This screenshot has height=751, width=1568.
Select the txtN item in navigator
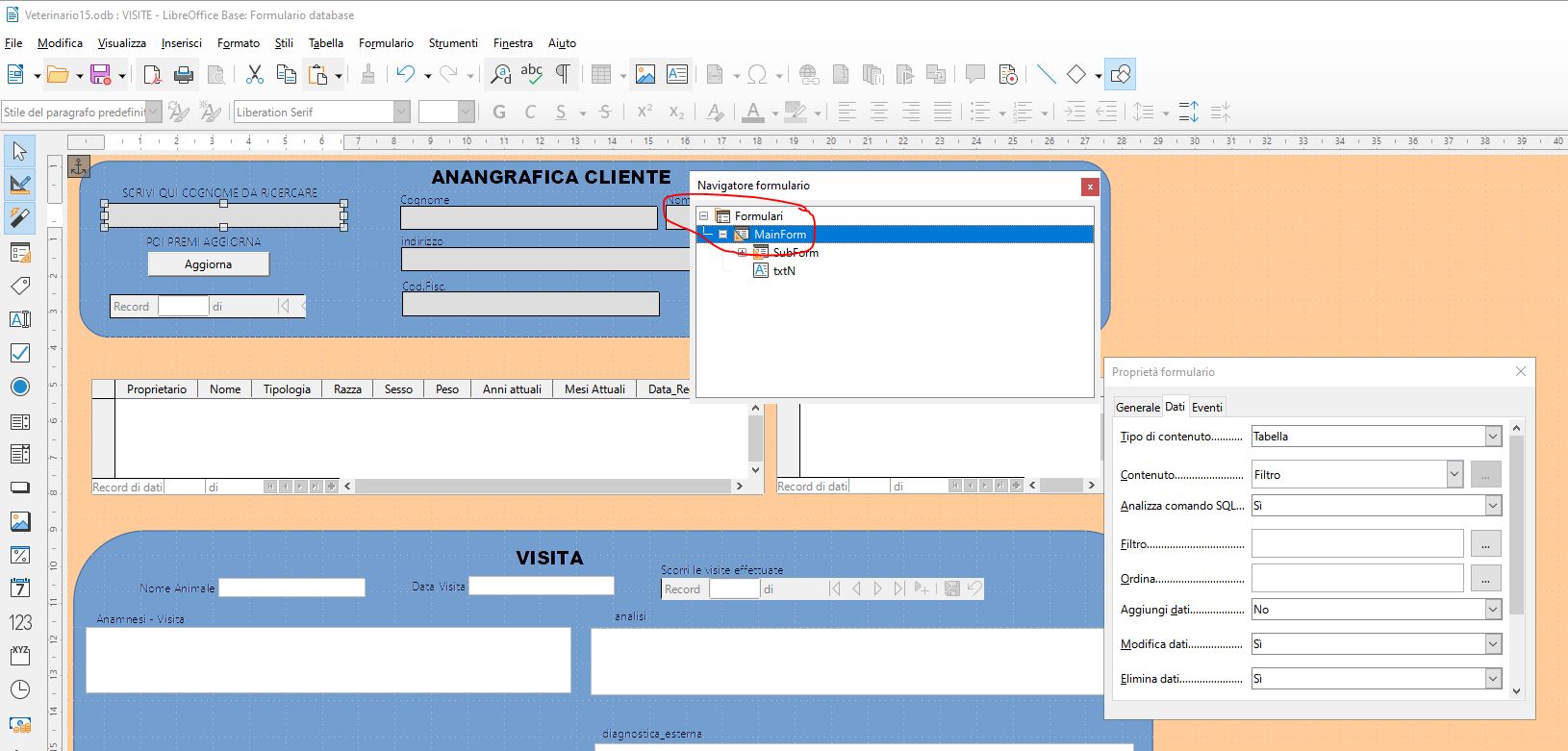tap(784, 271)
